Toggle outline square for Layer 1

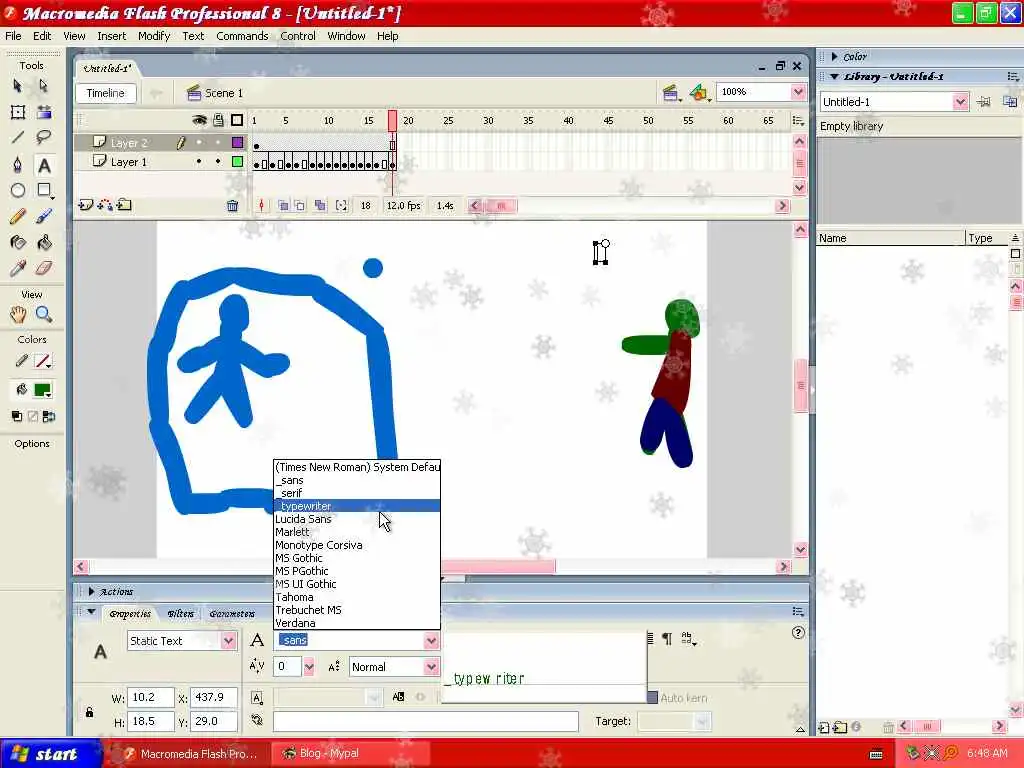point(238,161)
